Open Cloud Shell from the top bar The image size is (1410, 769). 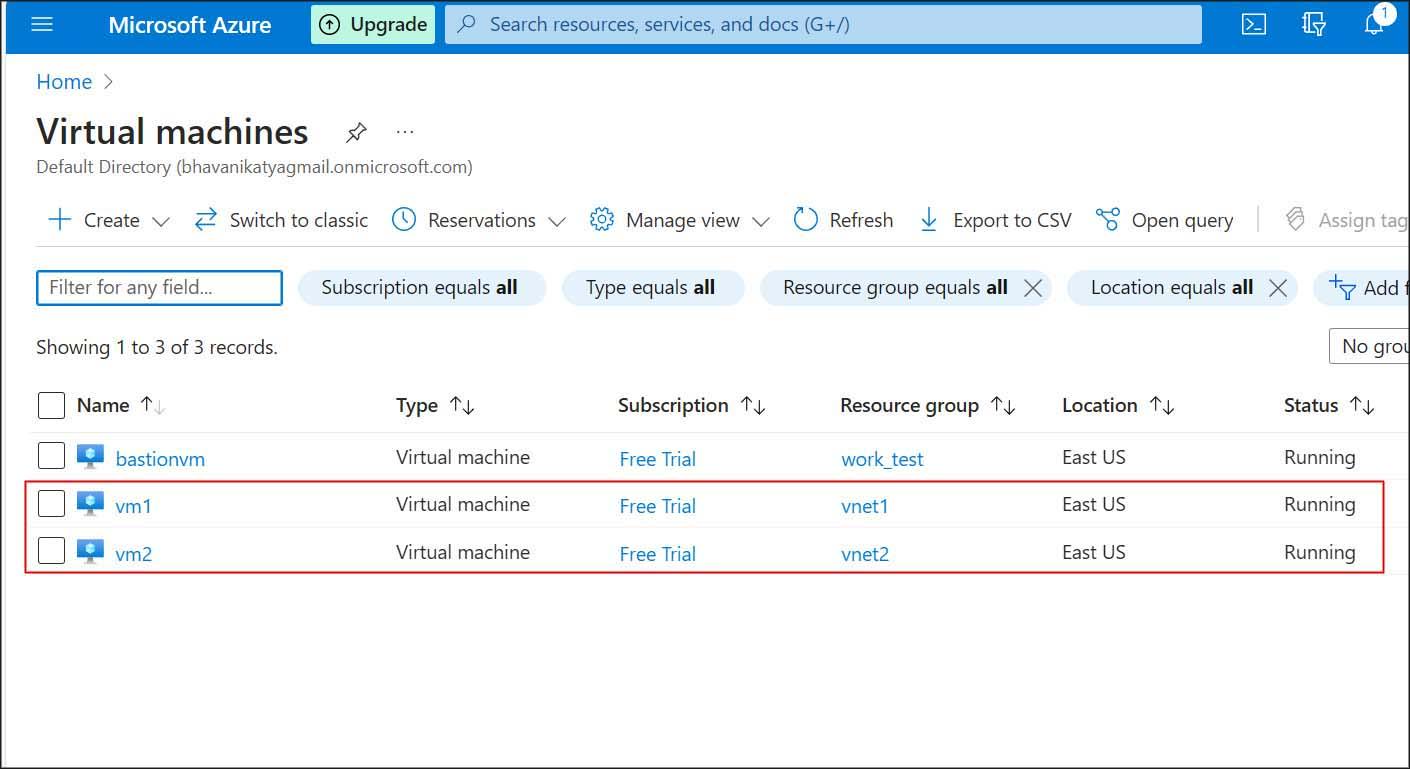coord(1254,25)
